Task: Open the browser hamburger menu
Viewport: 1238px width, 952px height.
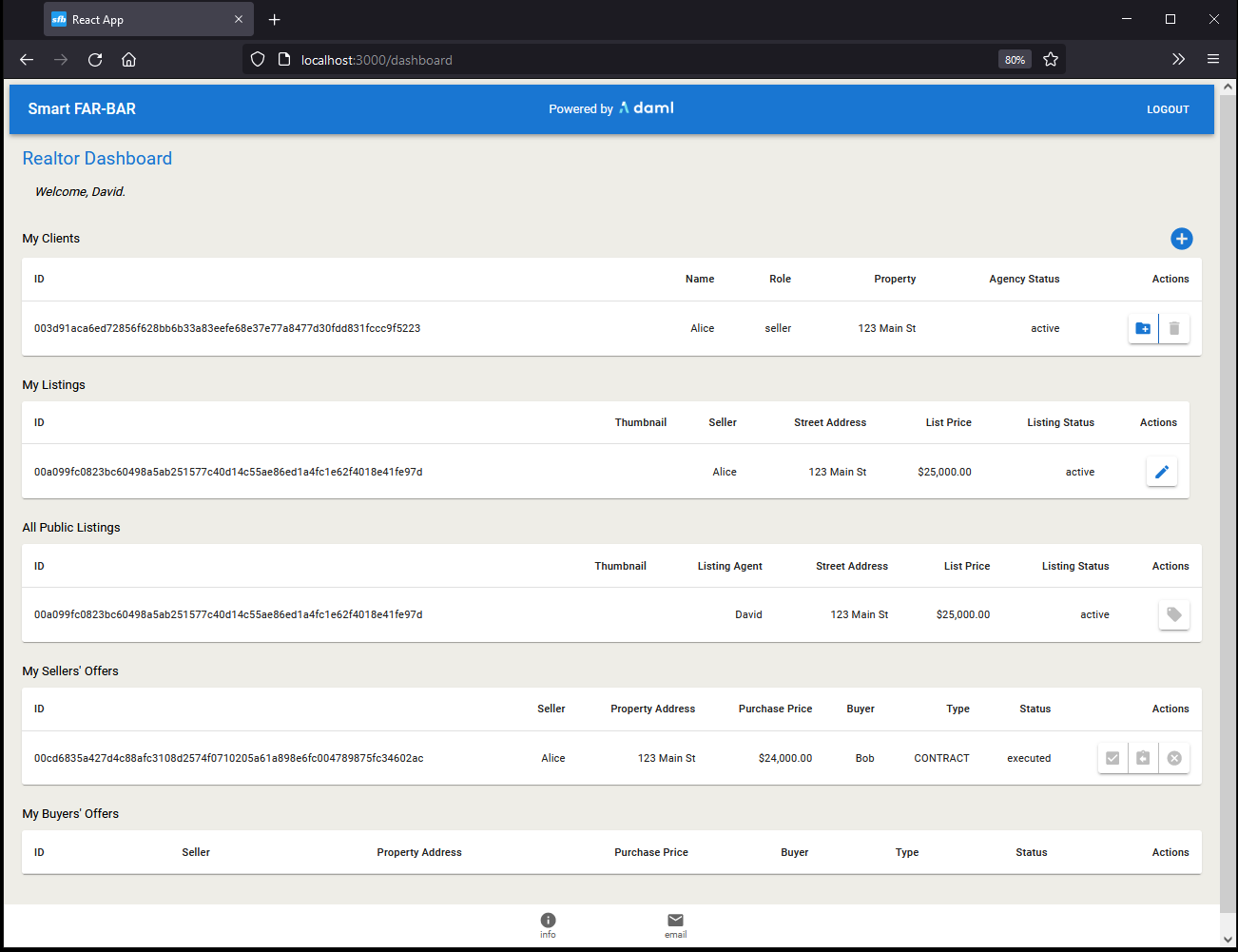Action: point(1213,59)
